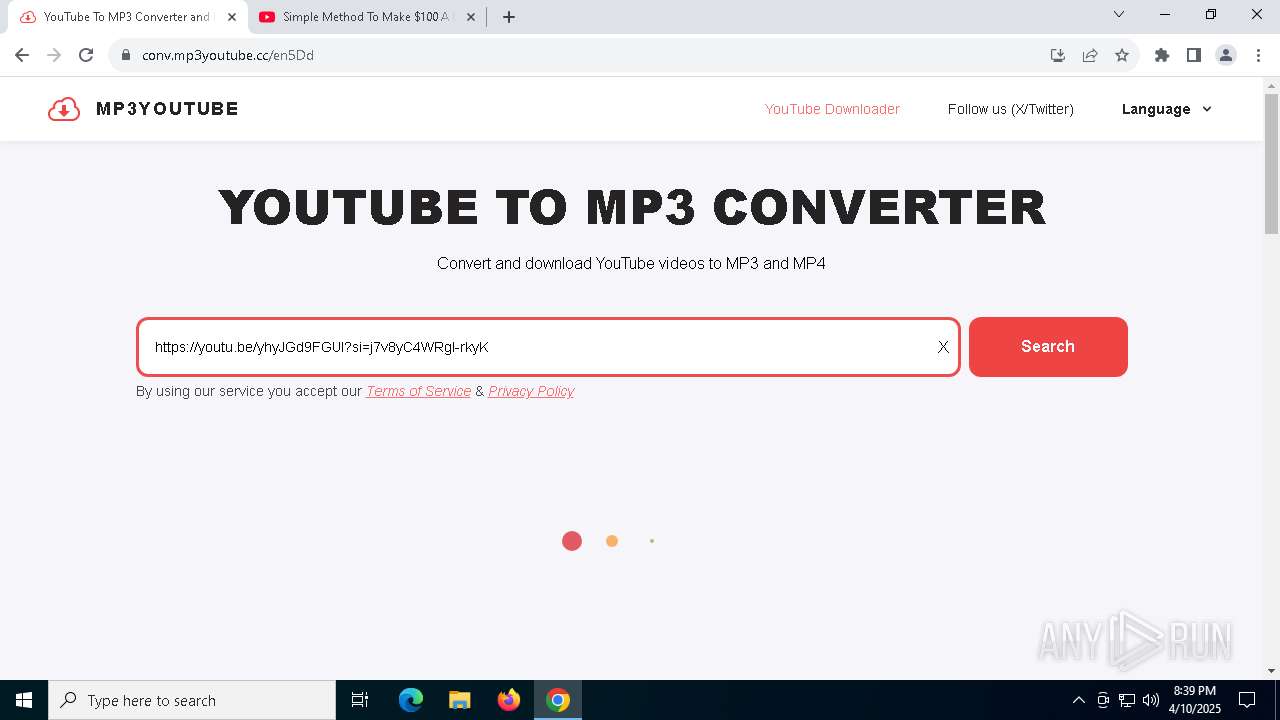
Task: Click the browser address bar URL
Action: pos(228,55)
